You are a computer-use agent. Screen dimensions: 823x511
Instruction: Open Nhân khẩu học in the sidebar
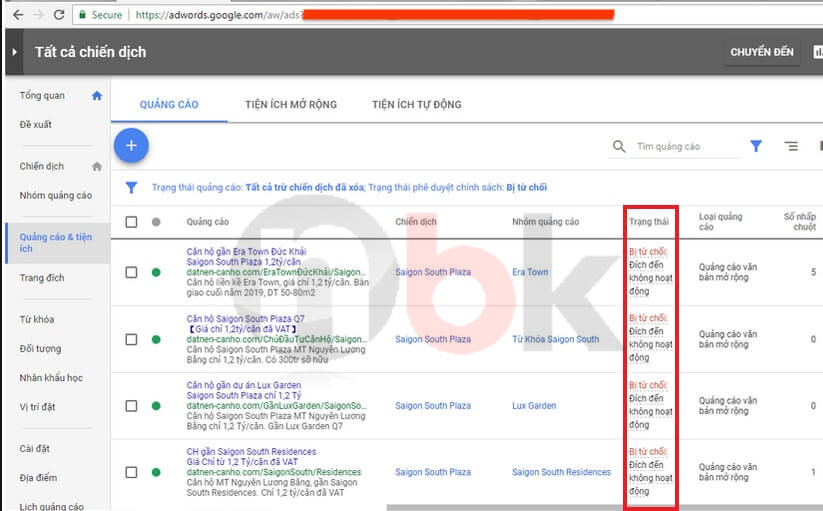[51, 378]
